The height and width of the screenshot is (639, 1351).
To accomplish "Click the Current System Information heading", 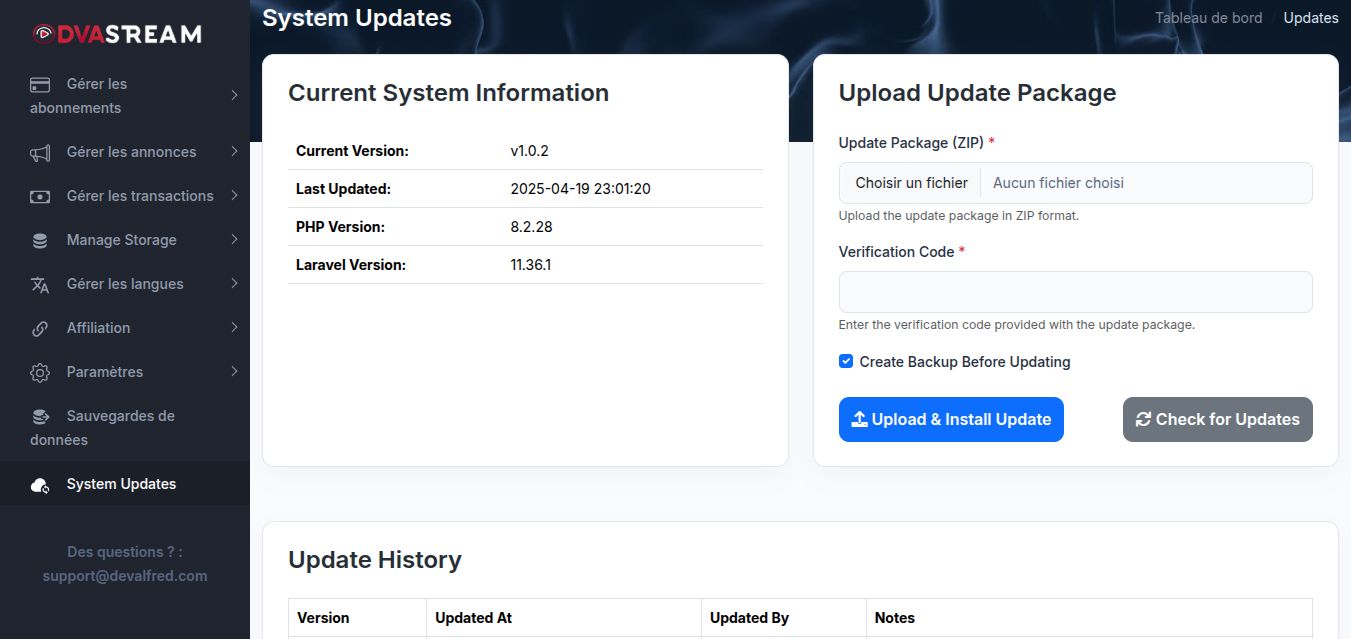I will pos(448,93).
